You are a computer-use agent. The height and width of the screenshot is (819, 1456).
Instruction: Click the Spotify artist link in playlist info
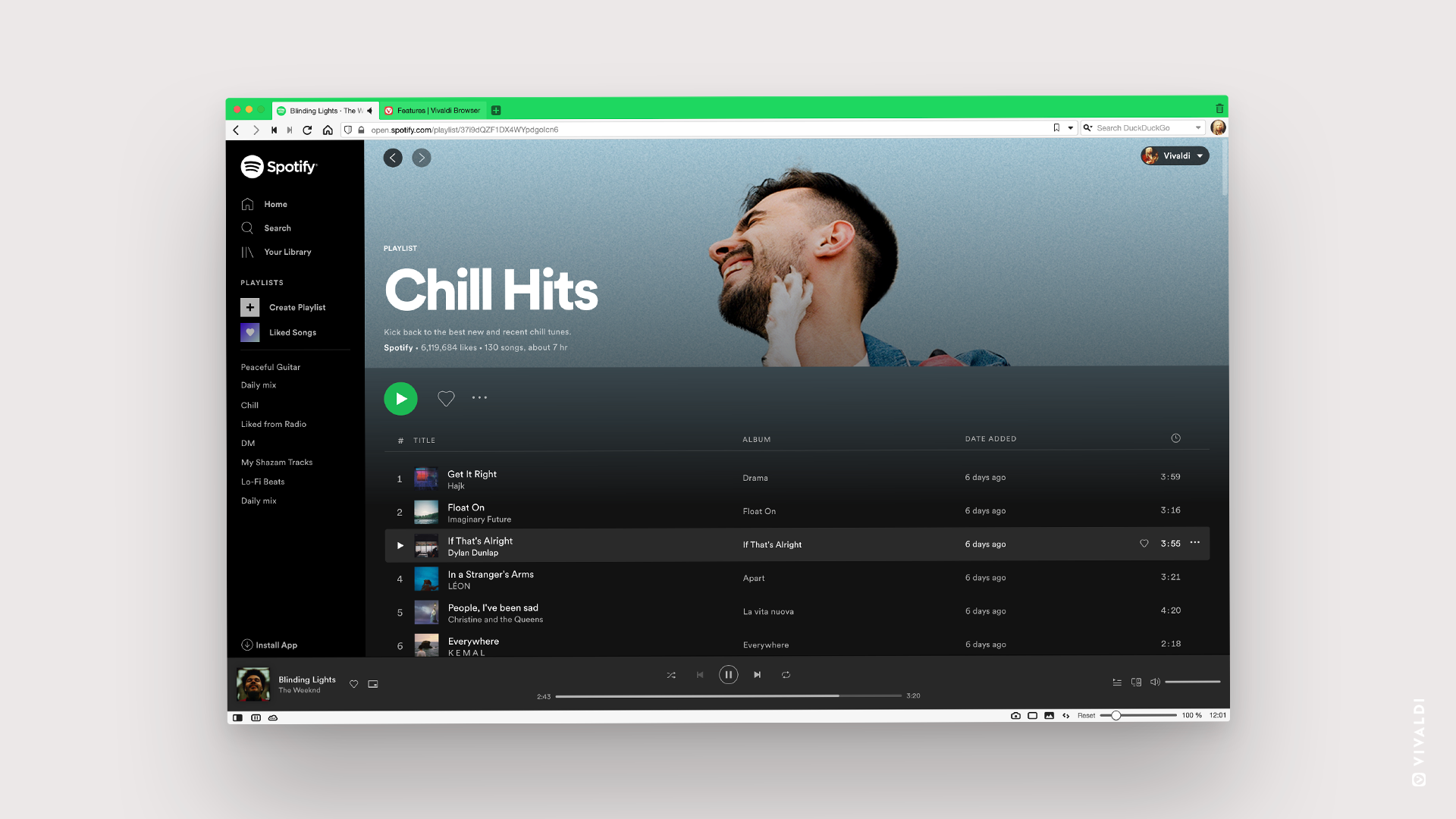click(397, 347)
